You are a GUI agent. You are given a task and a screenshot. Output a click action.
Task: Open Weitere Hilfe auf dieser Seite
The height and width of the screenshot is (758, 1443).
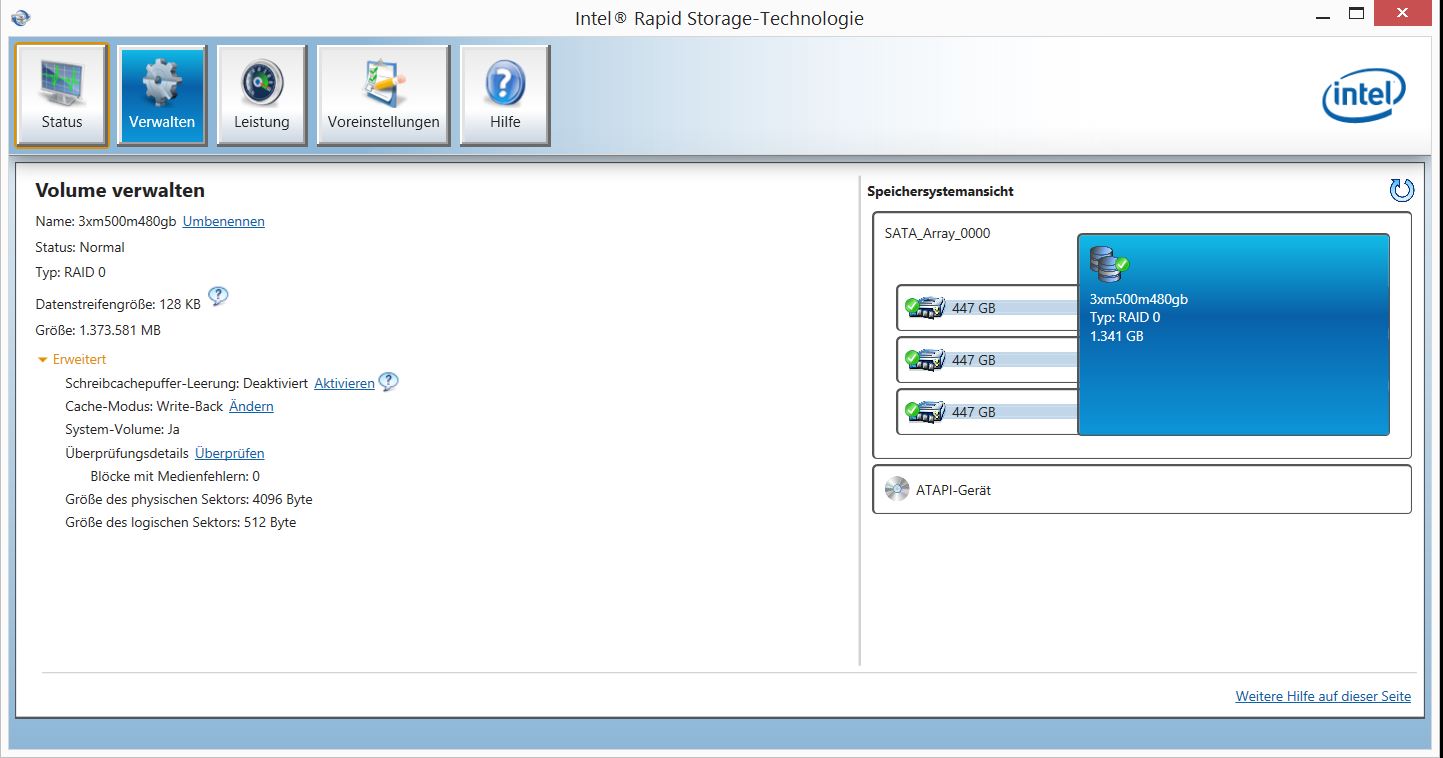tap(1322, 696)
